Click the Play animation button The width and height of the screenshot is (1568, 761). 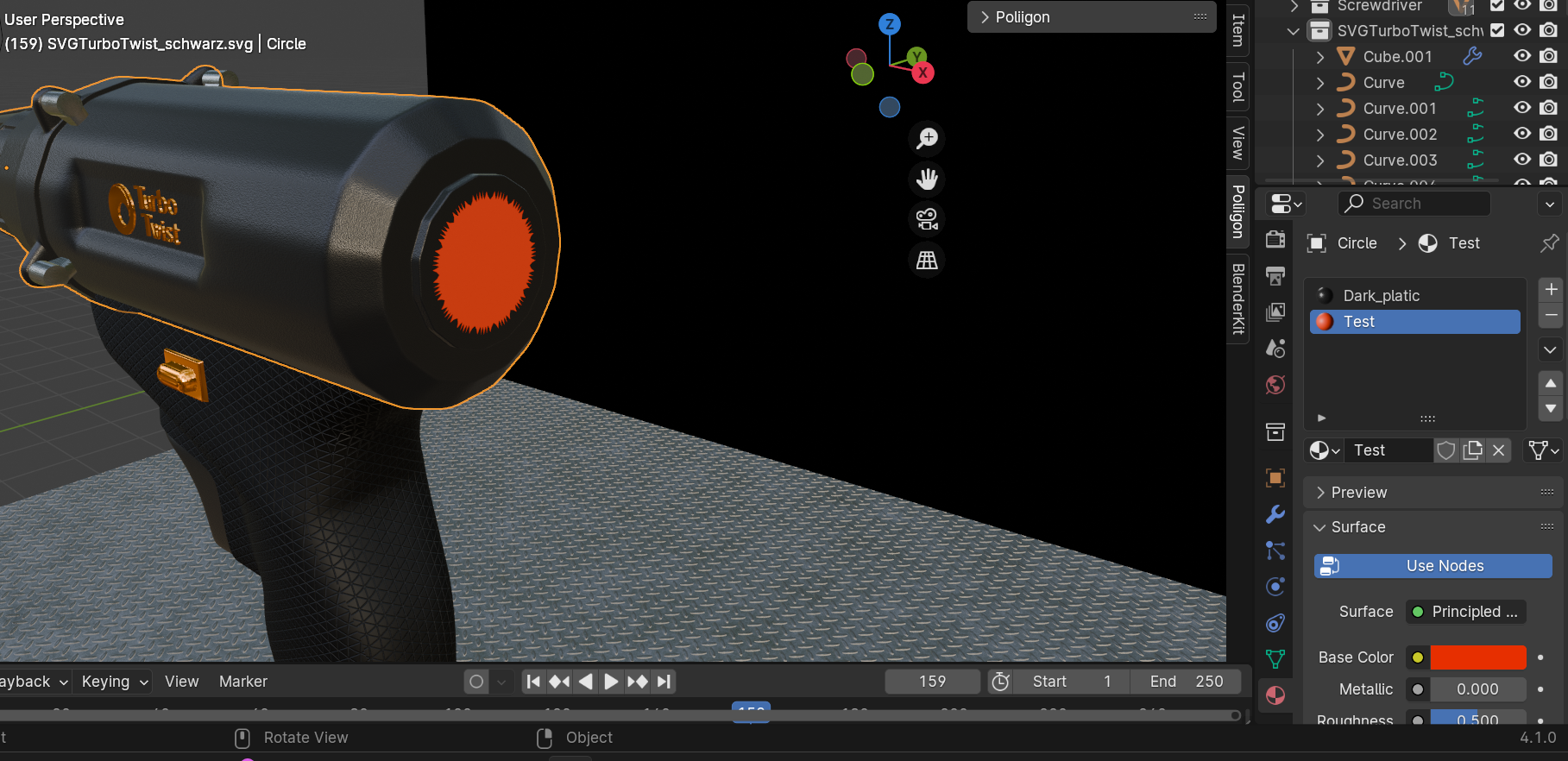tap(611, 682)
